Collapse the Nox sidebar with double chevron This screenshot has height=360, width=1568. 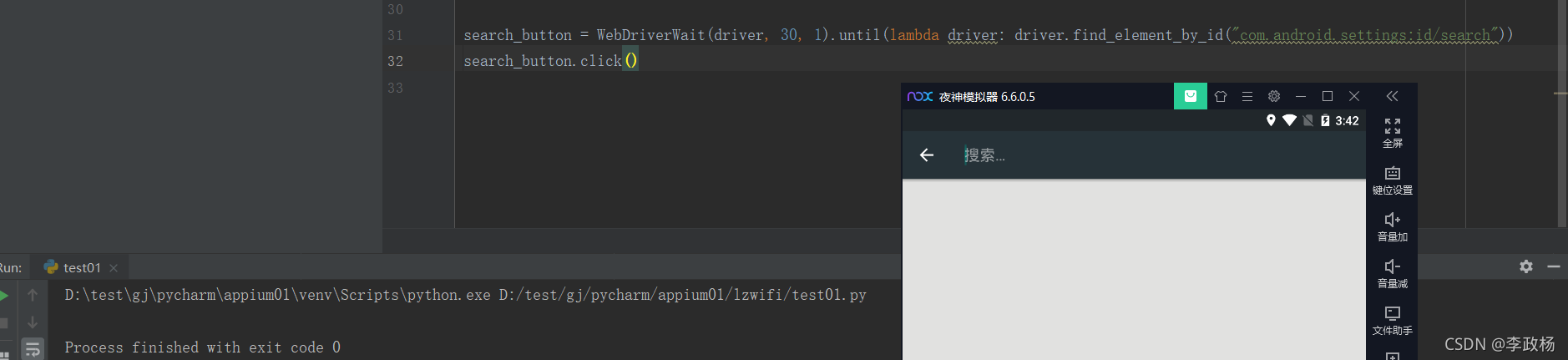(1392, 96)
